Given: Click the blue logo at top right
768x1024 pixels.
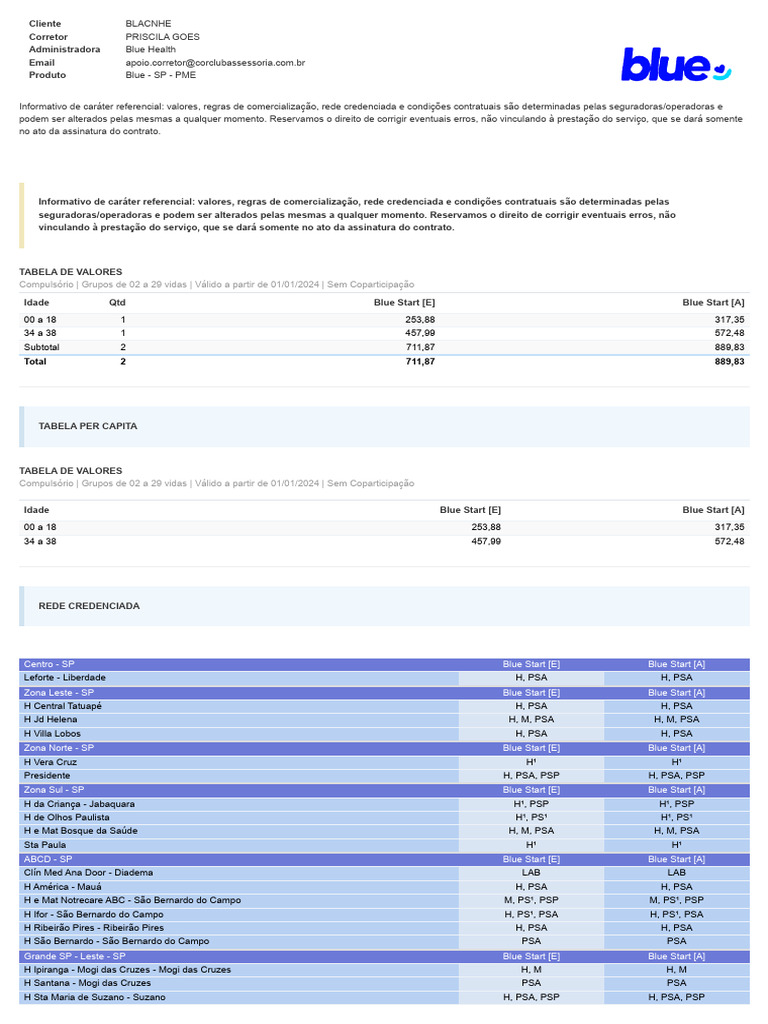Looking at the screenshot, I should click(x=676, y=65).
